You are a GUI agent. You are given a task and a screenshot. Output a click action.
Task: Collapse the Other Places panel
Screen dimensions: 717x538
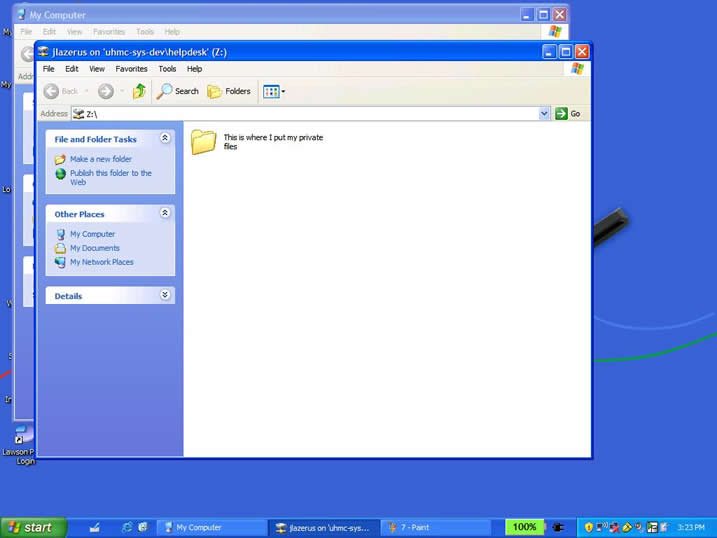click(165, 214)
